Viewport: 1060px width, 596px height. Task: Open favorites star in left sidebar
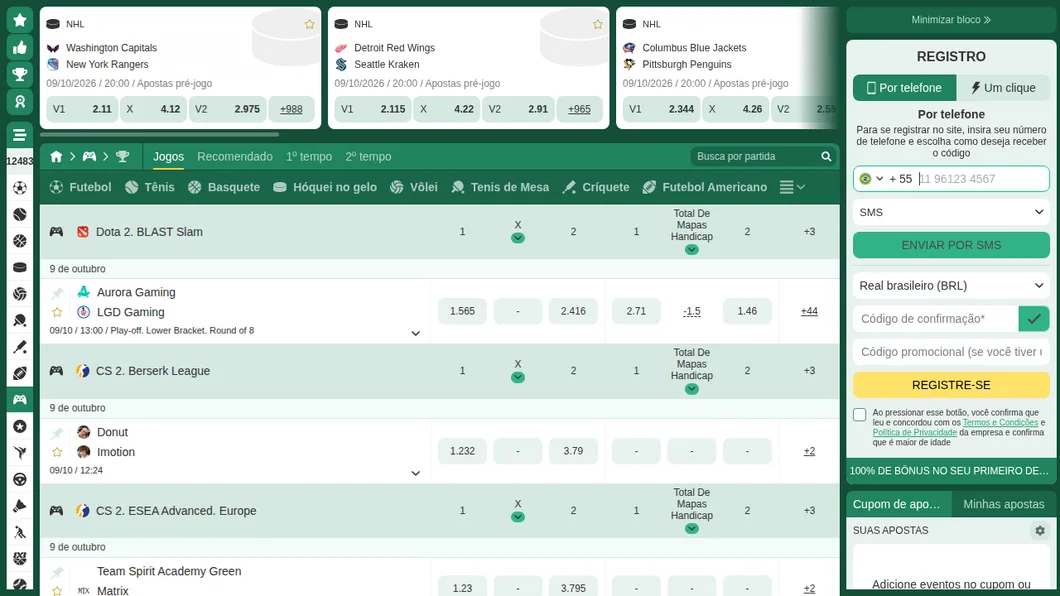pyautogui.click(x=20, y=20)
